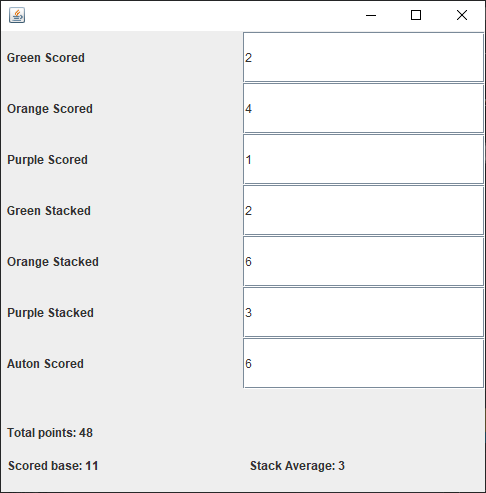Screen dimensions: 486x493
Task: Click the Auton Scored input field
Action: (x=363, y=363)
